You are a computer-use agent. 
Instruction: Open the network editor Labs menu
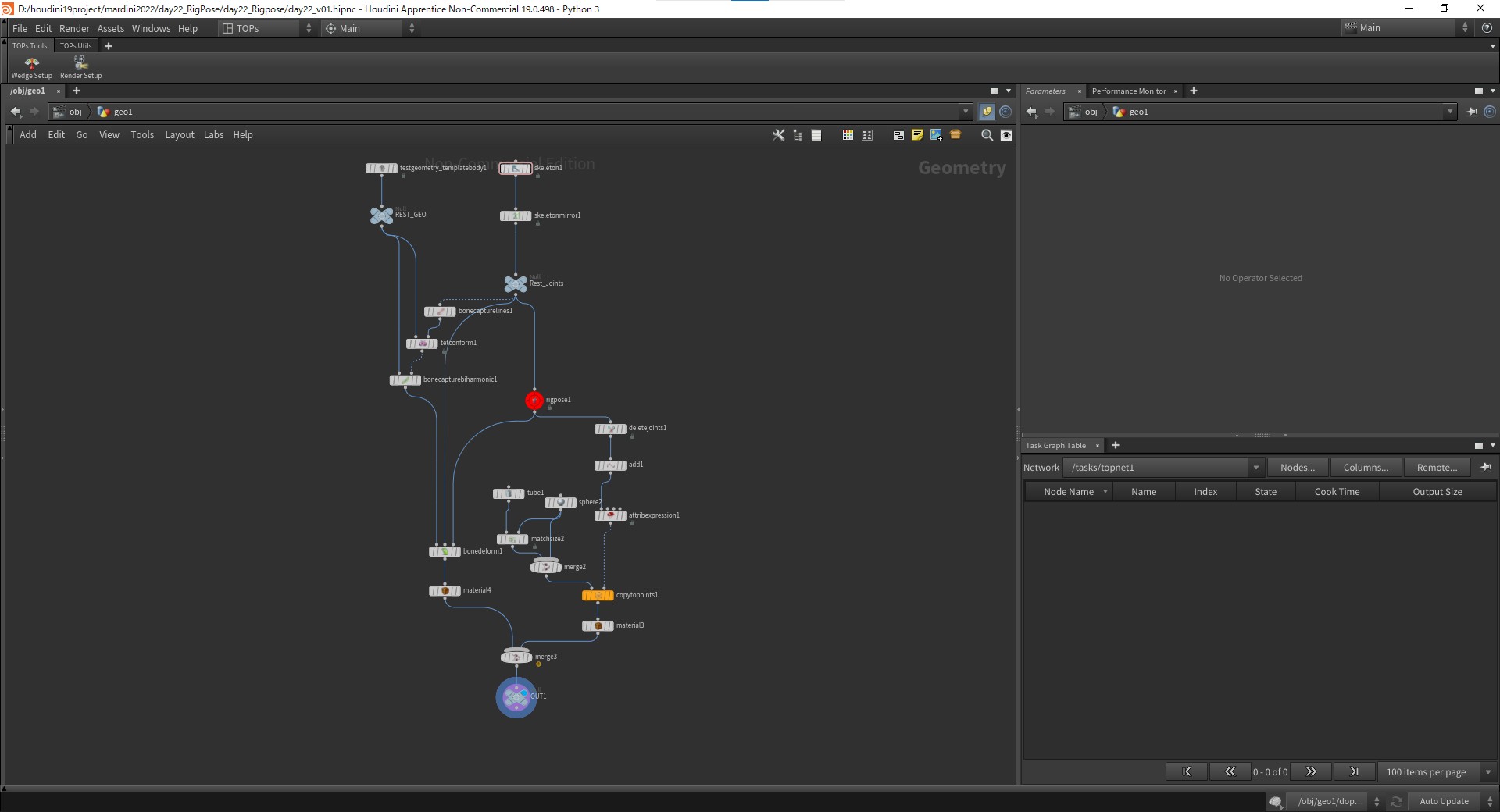click(214, 135)
